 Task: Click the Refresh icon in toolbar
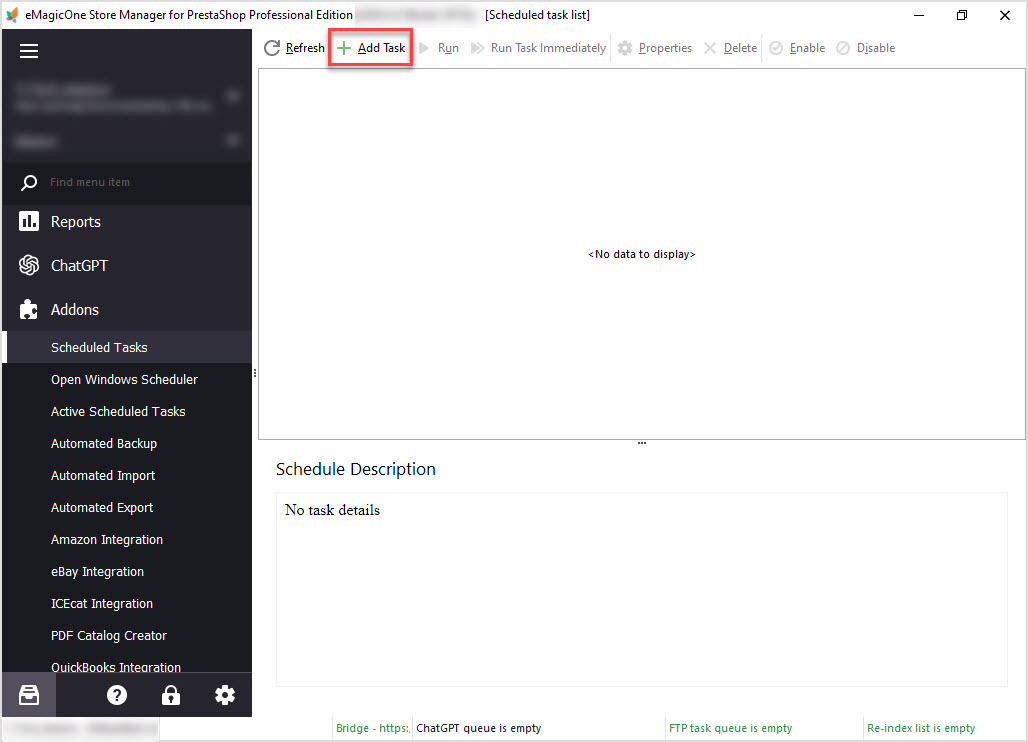[271, 48]
